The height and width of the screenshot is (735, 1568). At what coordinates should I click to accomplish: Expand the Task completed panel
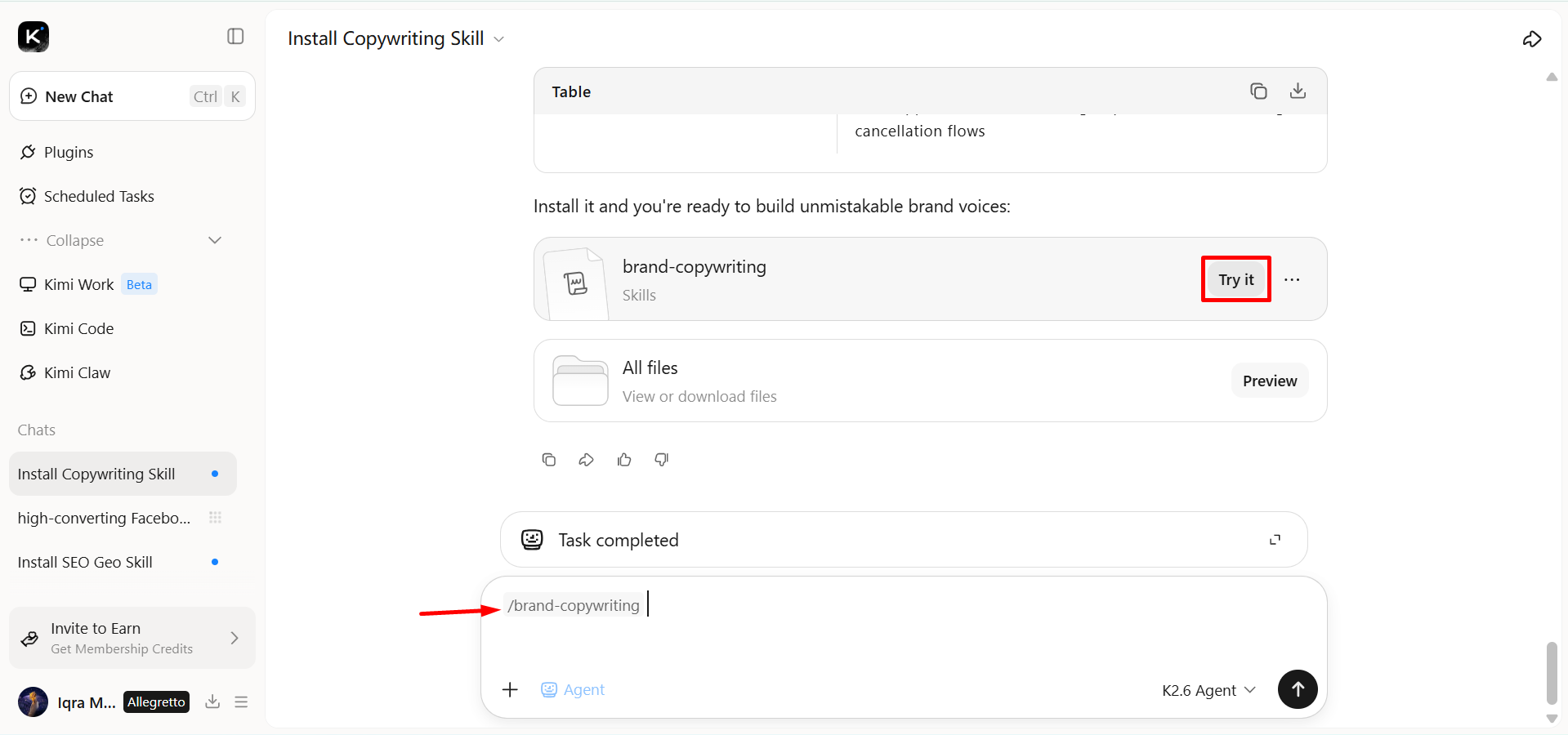[1275, 540]
